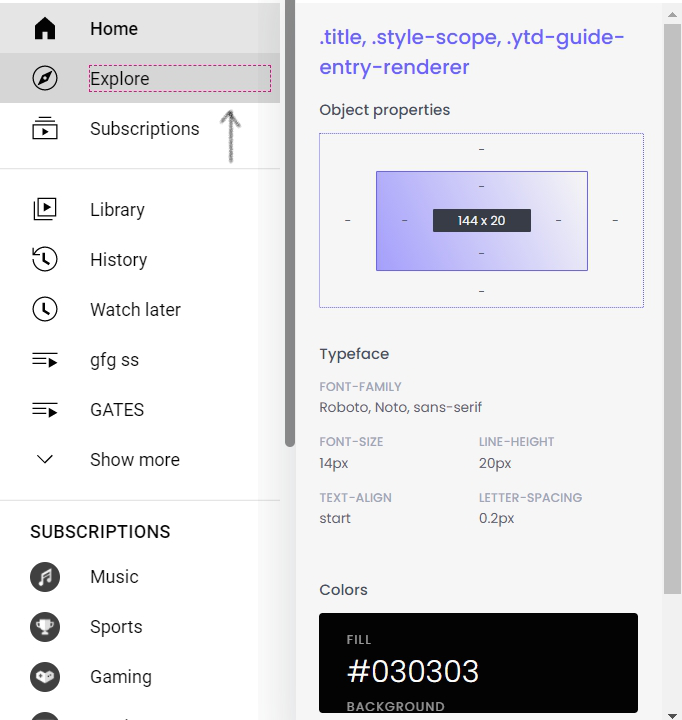This screenshot has width=682, height=720.
Task: Click the FILL label in the color swatch
Action: [x=359, y=640]
